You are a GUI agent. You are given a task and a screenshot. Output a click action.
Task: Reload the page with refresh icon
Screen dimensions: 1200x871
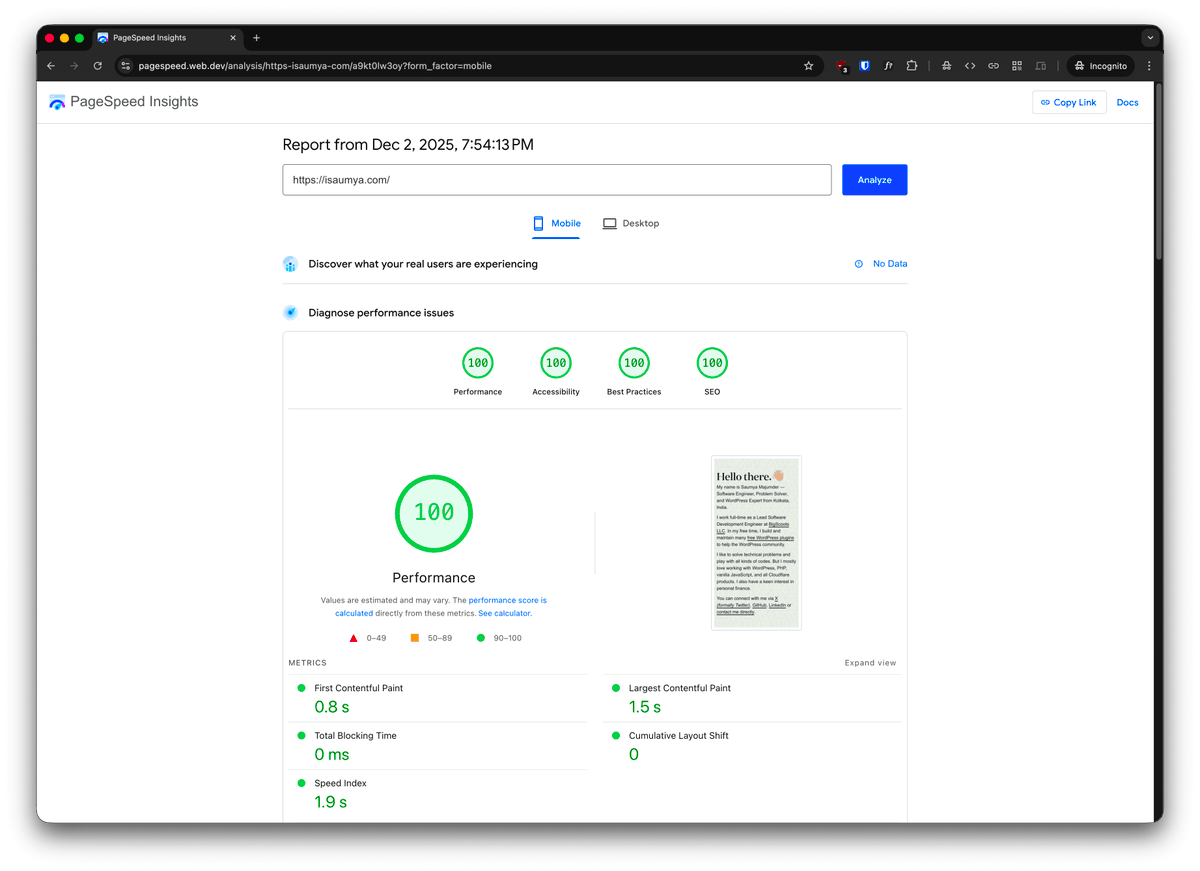pos(97,66)
